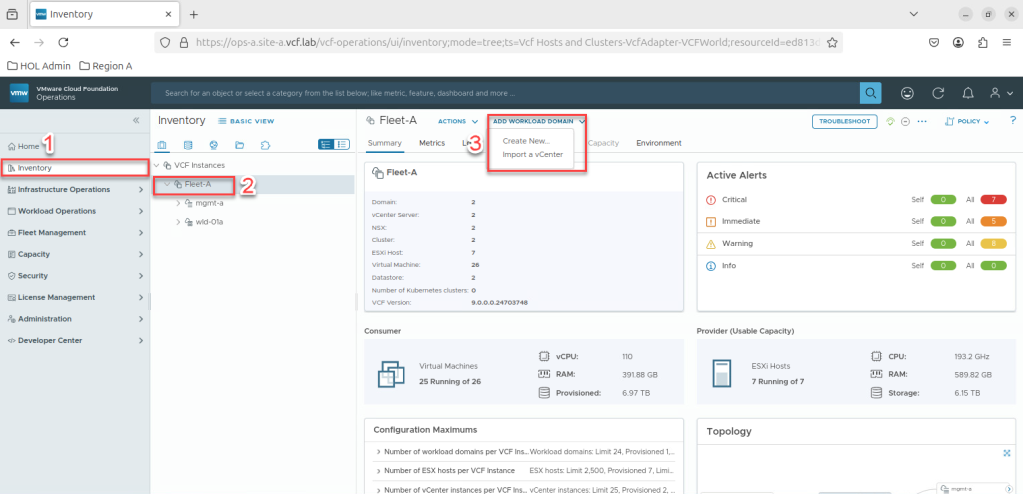Image resolution: width=1023 pixels, height=494 pixels.
Task: Choose Create New... from the menu
Action: click(526, 141)
